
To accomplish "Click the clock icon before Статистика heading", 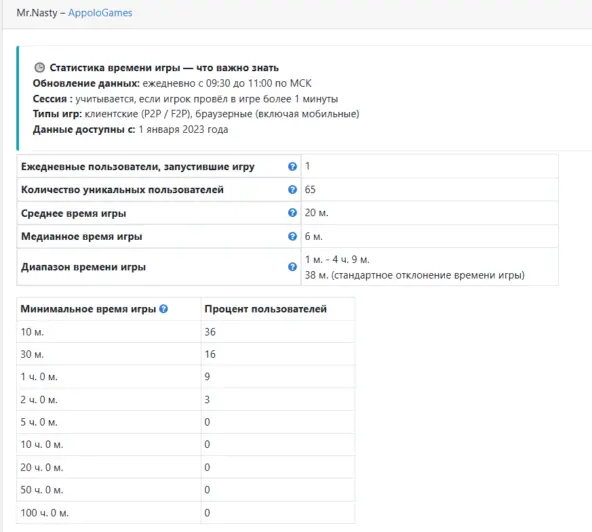I will coord(39,68).
